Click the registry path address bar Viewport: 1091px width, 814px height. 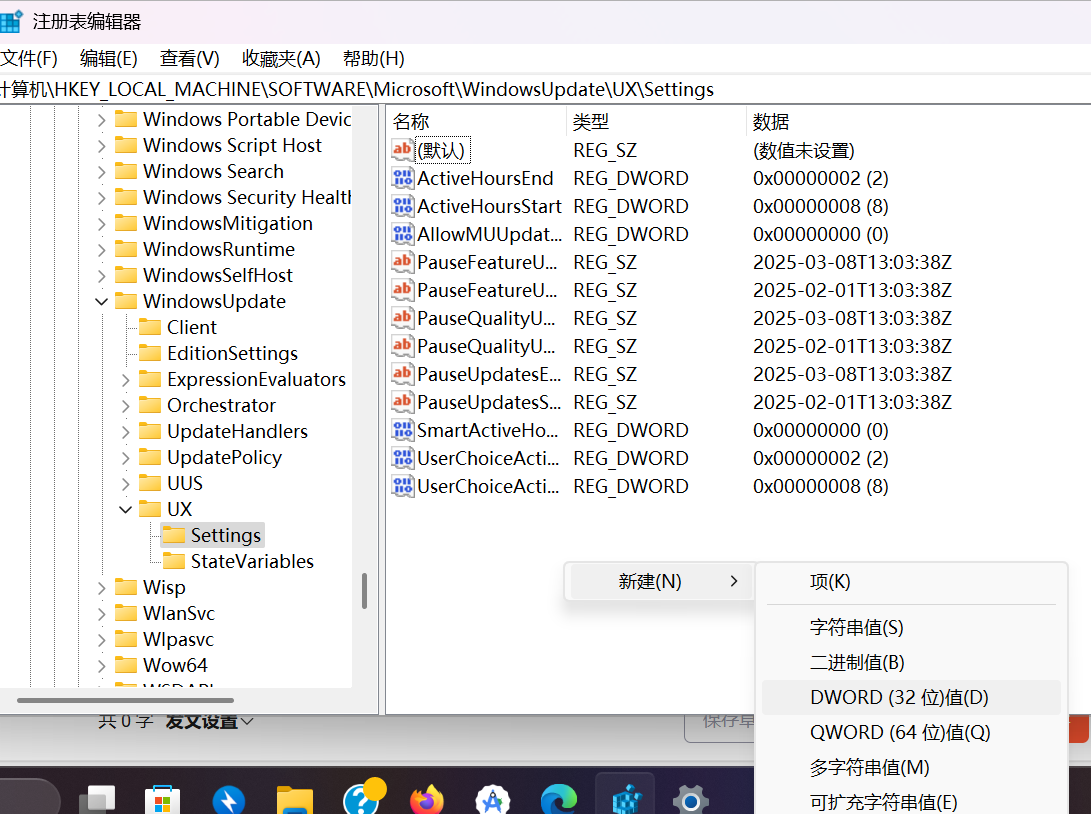(546, 90)
